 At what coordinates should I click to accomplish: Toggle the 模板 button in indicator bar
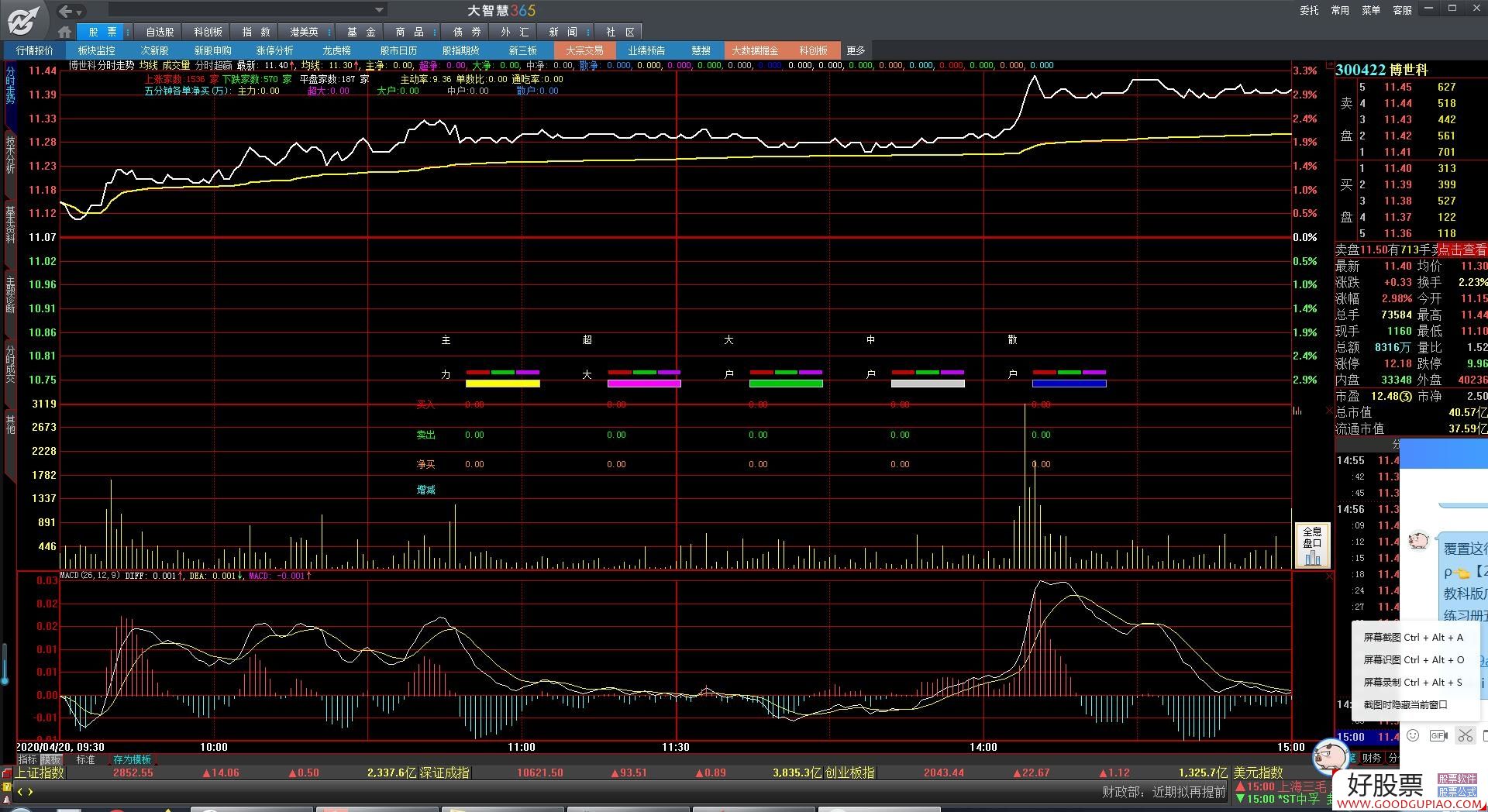(51, 759)
